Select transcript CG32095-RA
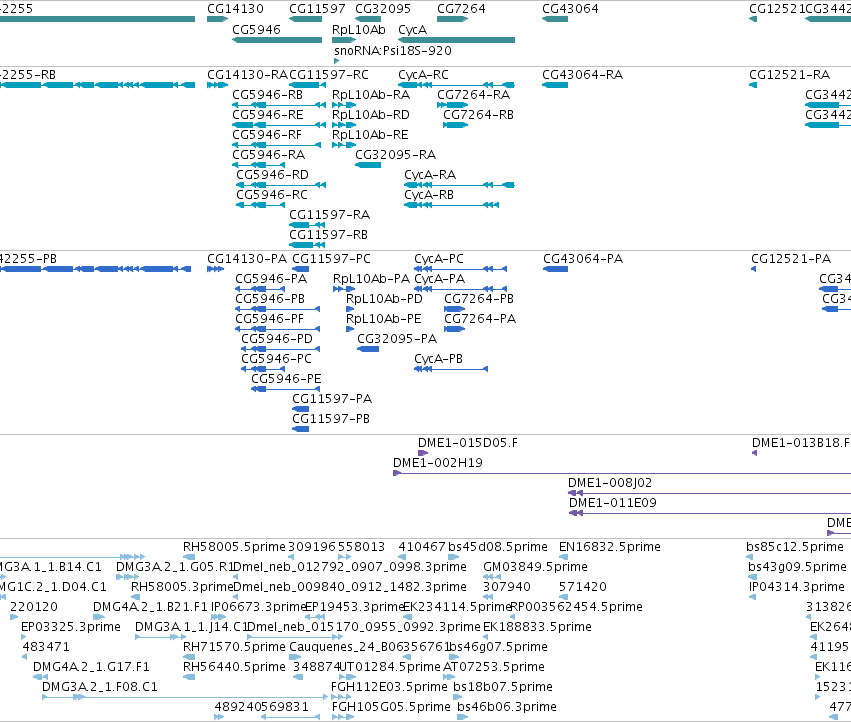The width and height of the screenshot is (851, 722). (395, 155)
